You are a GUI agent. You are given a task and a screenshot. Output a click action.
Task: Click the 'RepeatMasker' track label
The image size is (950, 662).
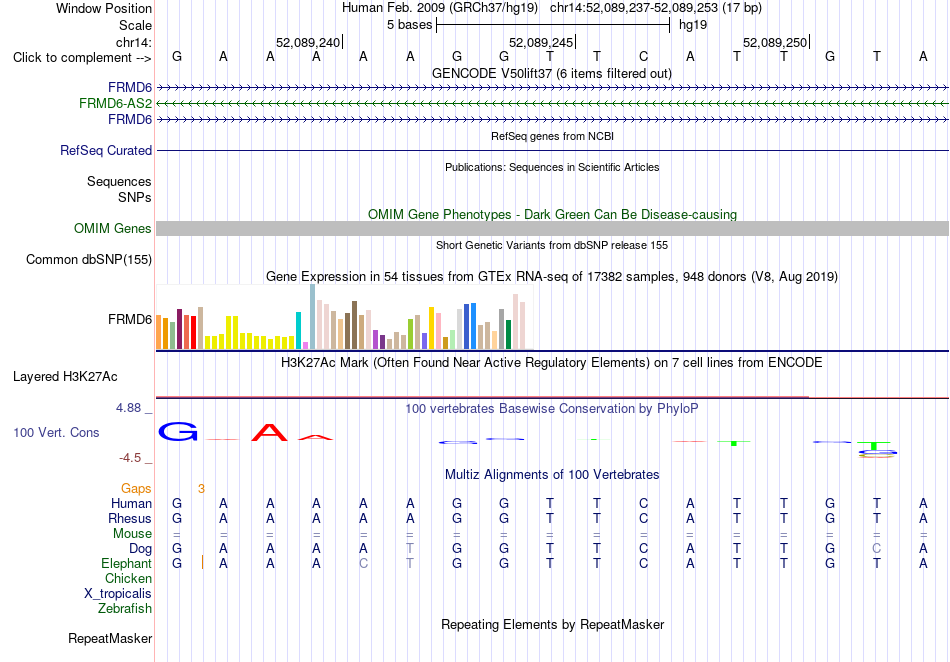pyautogui.click(x=110, y=638)
